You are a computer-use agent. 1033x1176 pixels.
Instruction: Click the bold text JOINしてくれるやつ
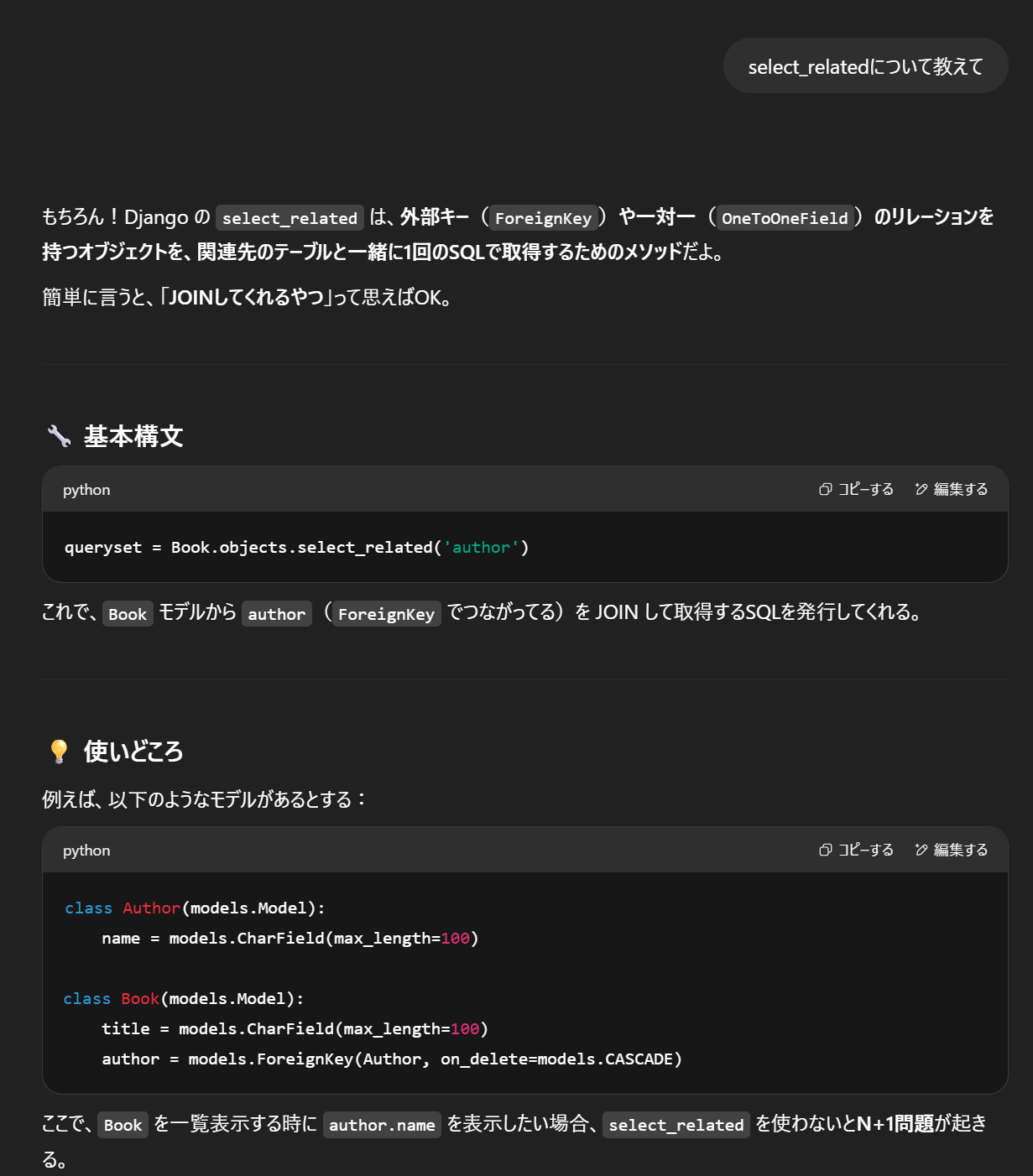coord(246,297)
